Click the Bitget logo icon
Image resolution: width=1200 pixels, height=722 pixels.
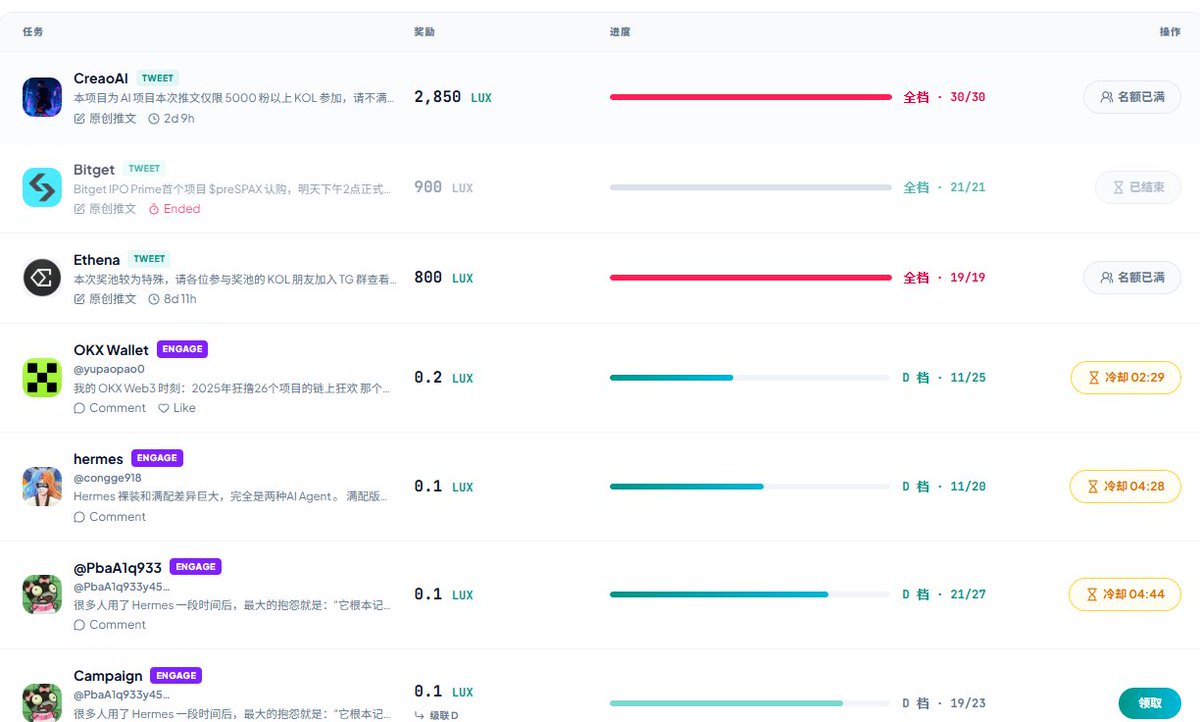(42, 187)
